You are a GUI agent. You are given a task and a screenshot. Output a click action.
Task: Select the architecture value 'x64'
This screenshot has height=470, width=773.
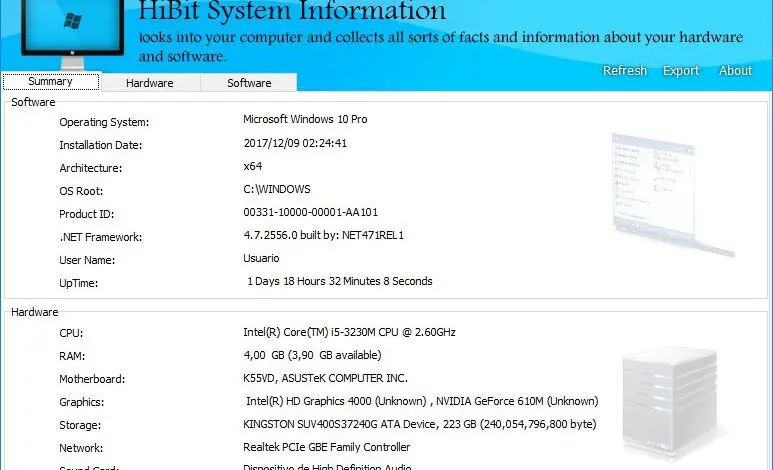(252, 166)
